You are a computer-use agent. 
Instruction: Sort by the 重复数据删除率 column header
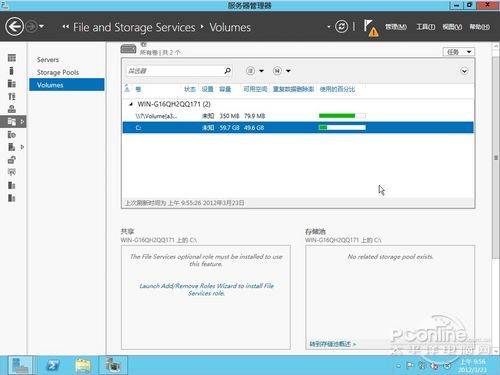pyautogui.click(x=293, y=89)
